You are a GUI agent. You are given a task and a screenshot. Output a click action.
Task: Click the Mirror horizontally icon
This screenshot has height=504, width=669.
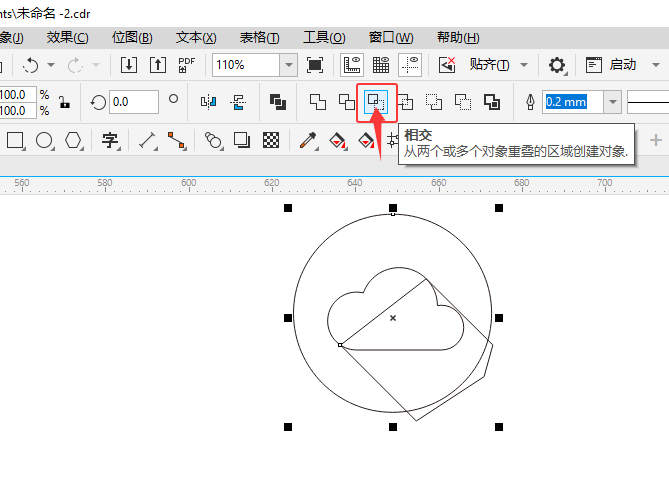209,102
